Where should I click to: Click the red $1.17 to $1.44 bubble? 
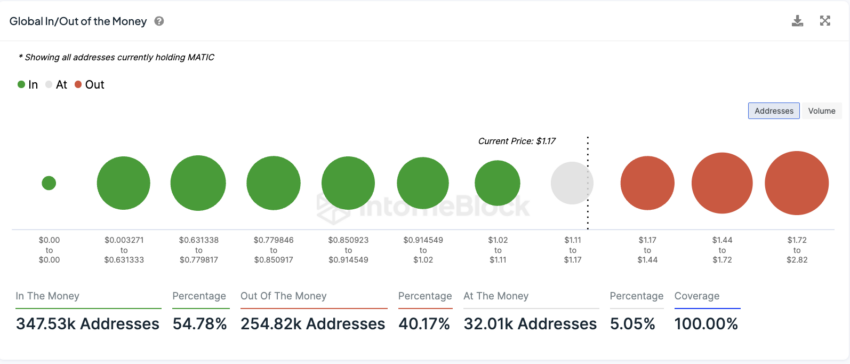[648, 183]
